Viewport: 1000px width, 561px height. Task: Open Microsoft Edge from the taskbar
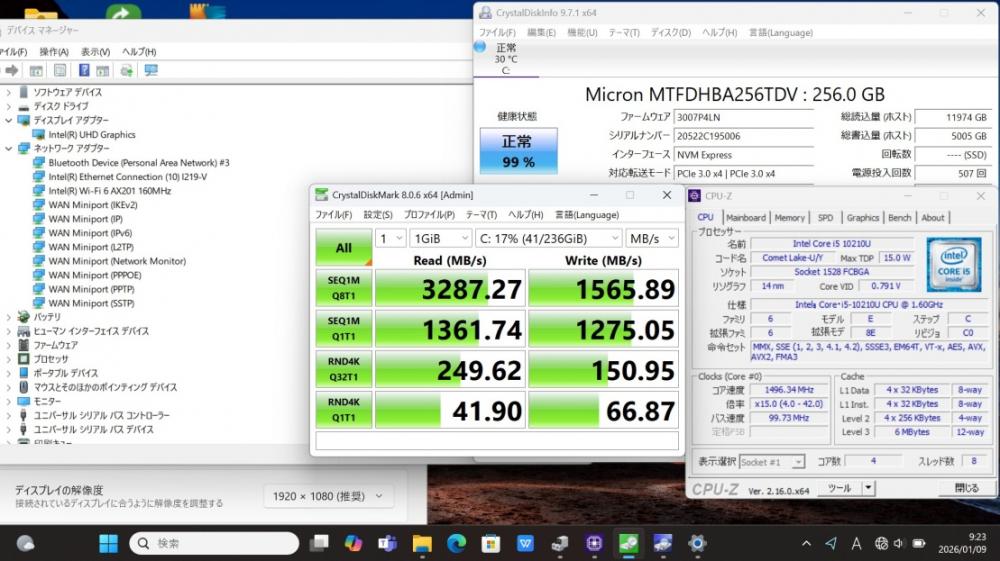[456, 543]
